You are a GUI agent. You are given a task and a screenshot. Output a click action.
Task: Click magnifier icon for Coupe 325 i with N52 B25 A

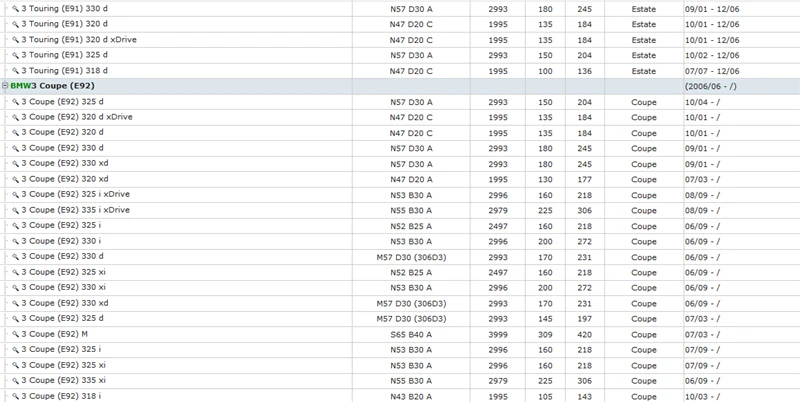click(x=15, y=225)
